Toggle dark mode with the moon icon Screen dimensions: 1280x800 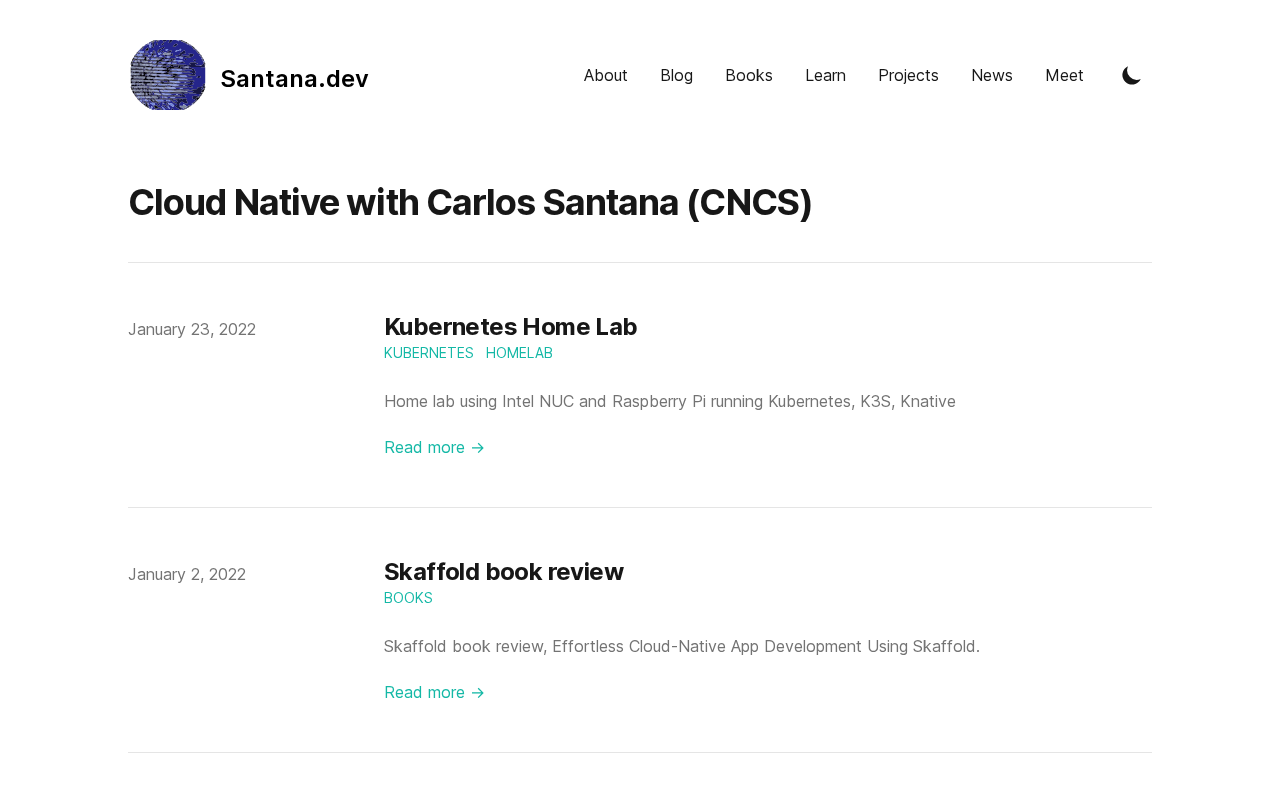pyautogui.click(x=1131, y=76)
